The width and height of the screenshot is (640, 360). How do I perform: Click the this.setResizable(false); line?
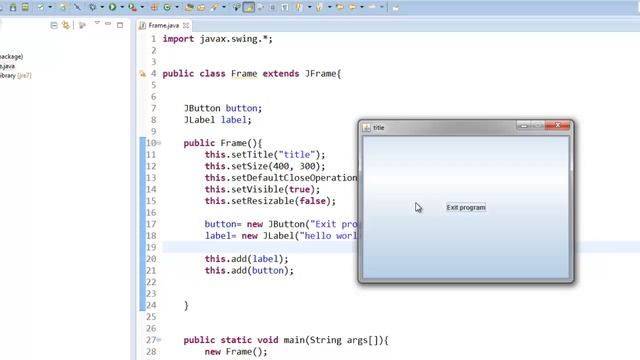(x=270, y=201)
